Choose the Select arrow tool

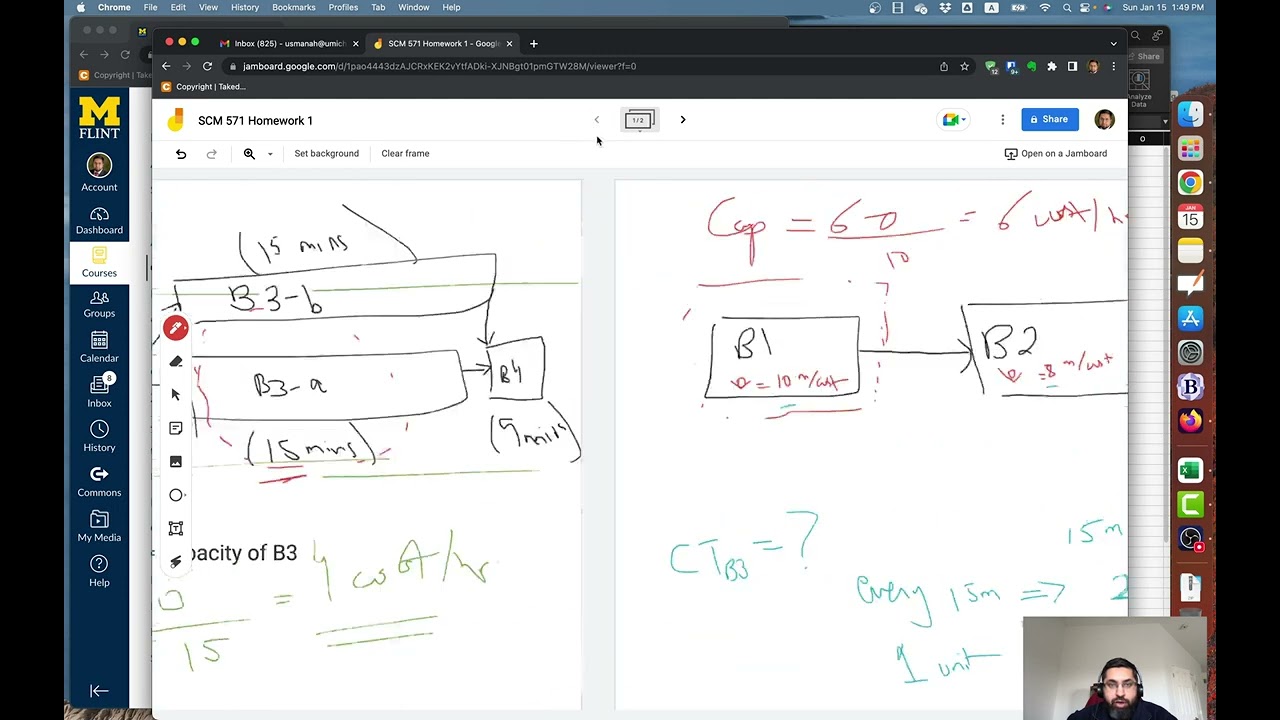click(x=176, y=395)
